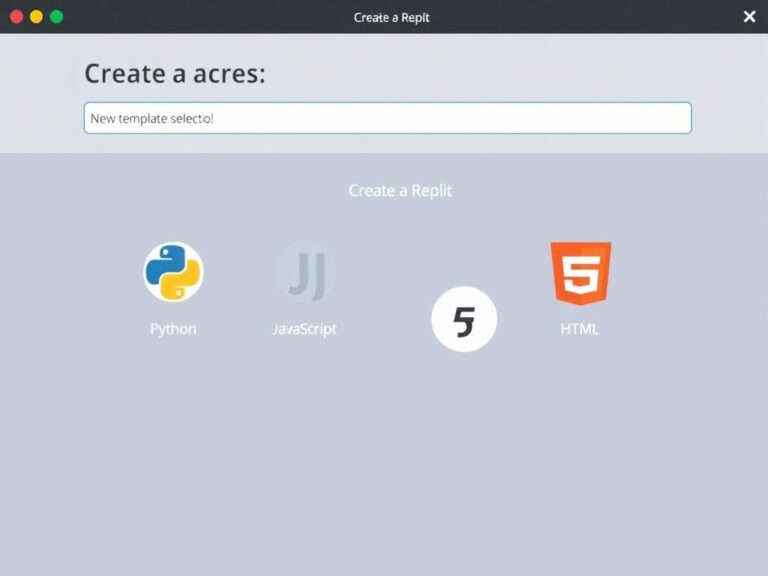Select the round white 5 icon
The height and width of the screenshot is (576, 768).
tap(464, 319)
